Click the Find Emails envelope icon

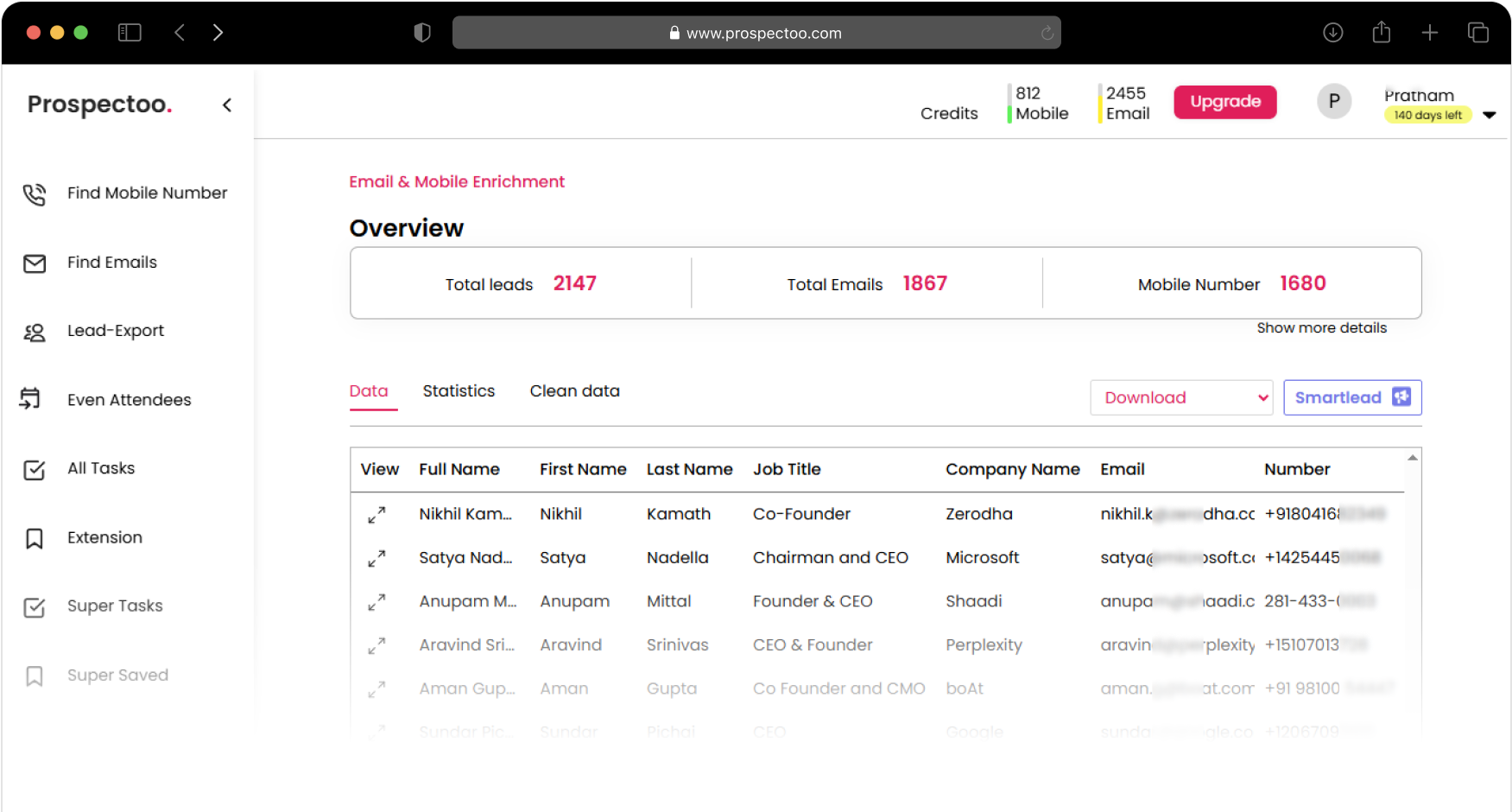(35, 263)
